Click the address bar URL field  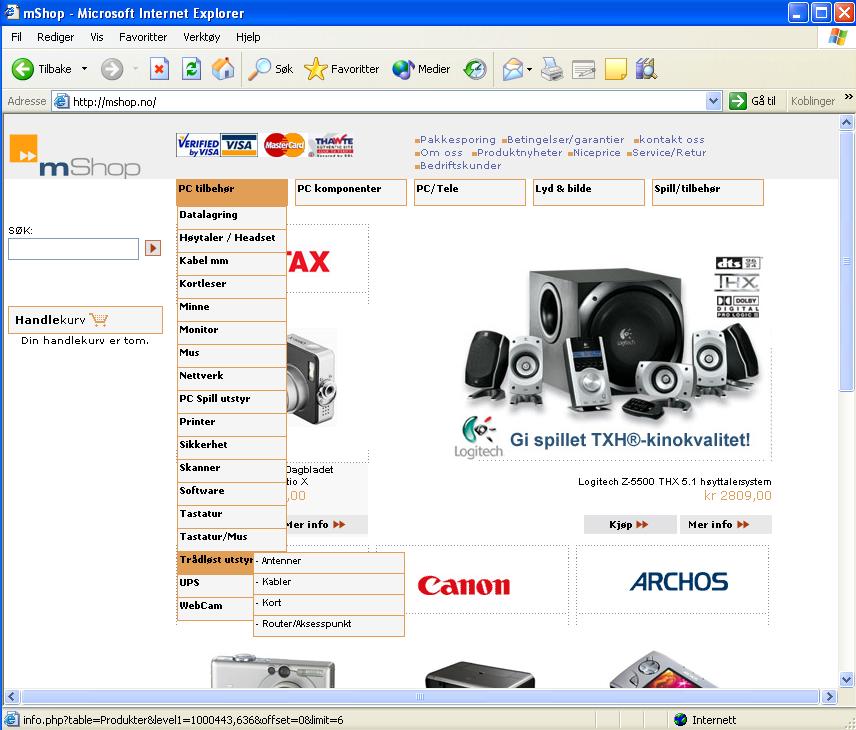pos(388,102)
